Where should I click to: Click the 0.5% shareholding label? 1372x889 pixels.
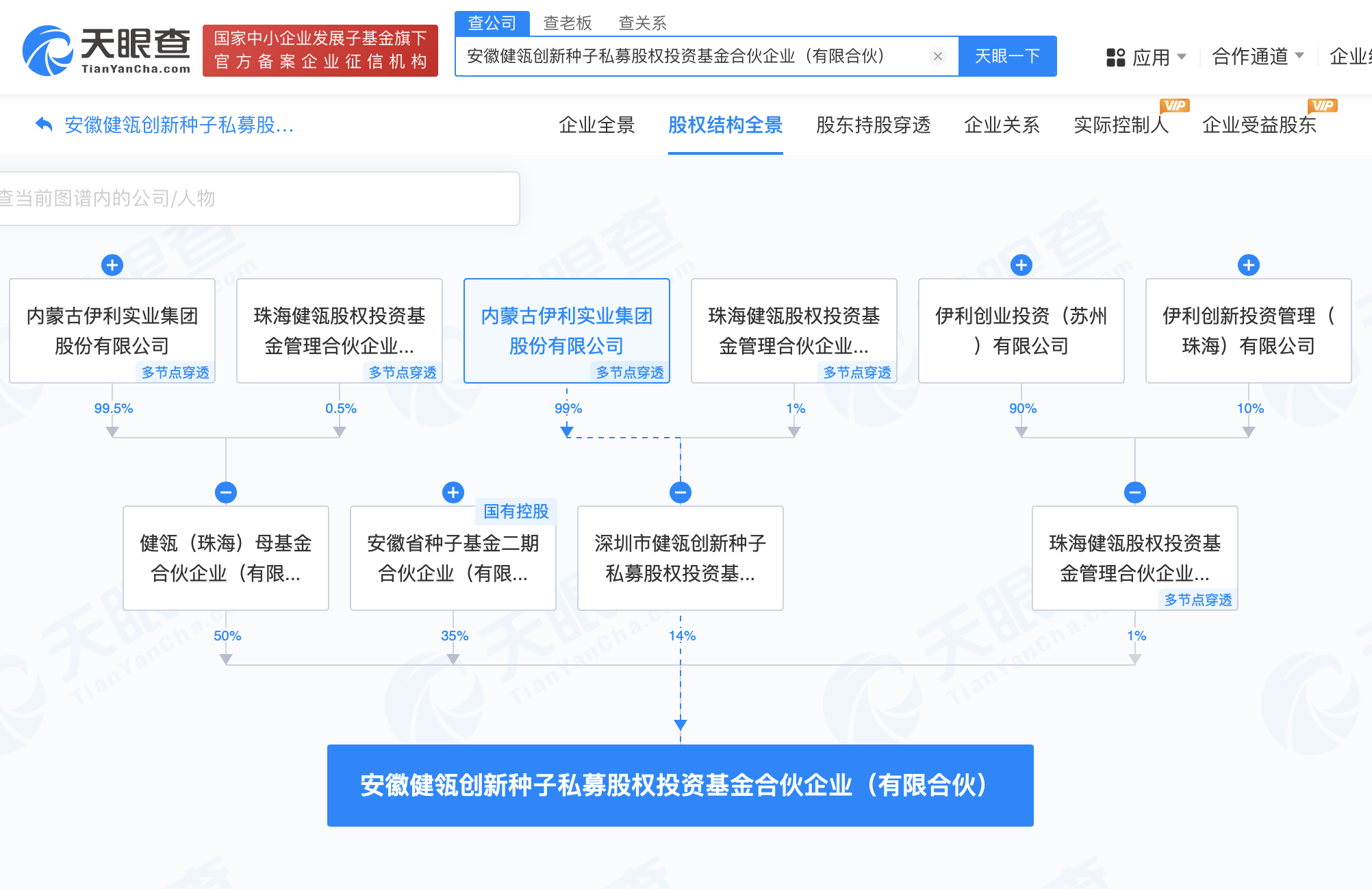coord(341,408)
